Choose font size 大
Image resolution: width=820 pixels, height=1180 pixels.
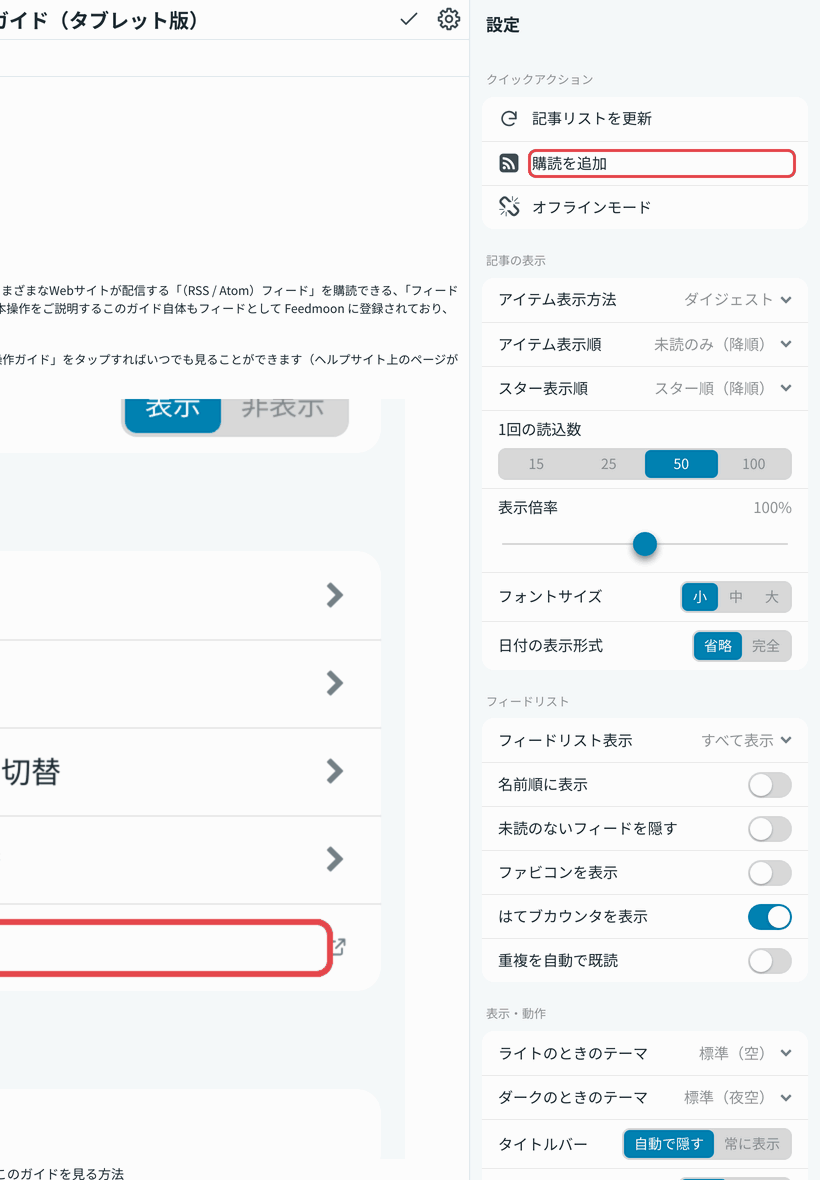point(772,597)
